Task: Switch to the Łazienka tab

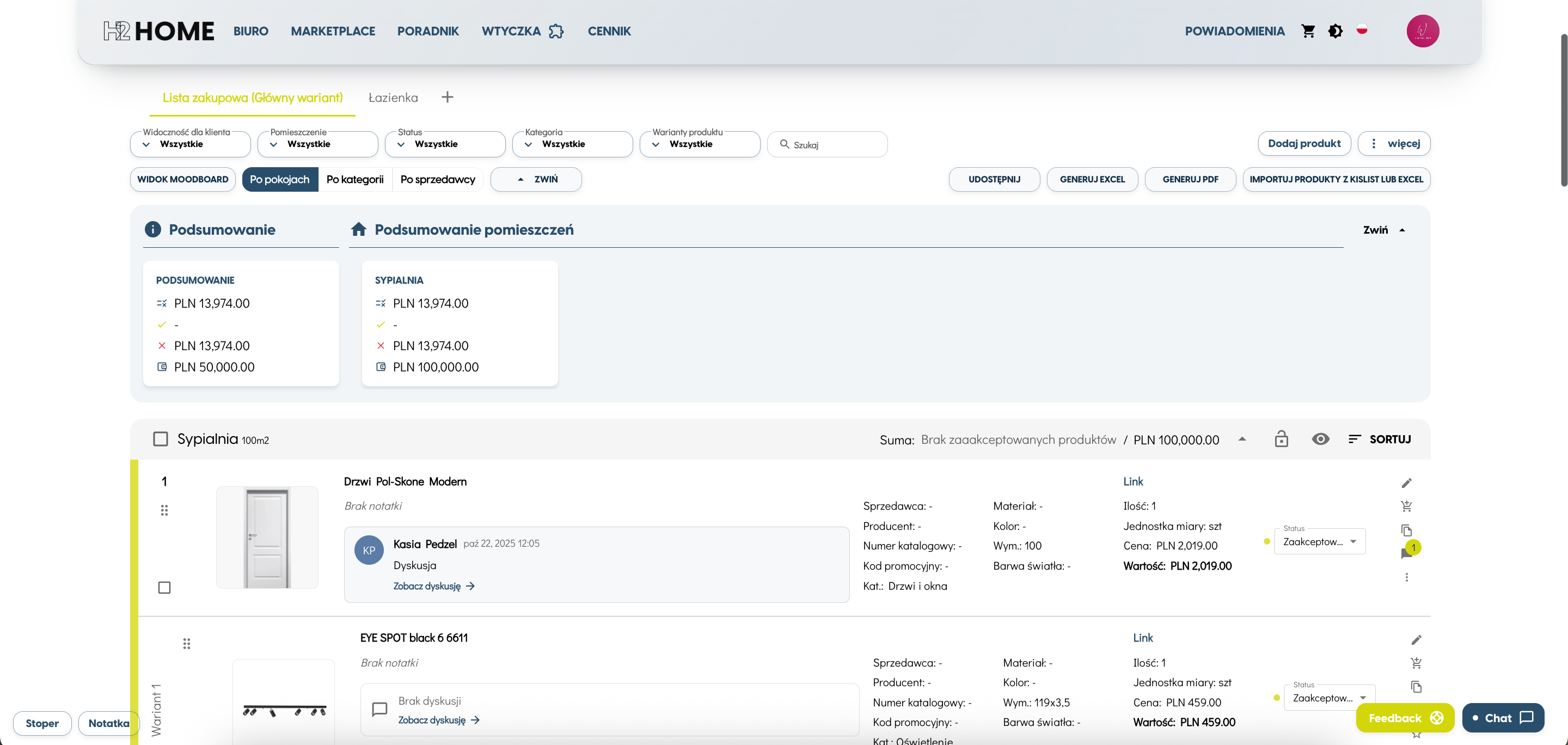Action: (x=393, y=97)
